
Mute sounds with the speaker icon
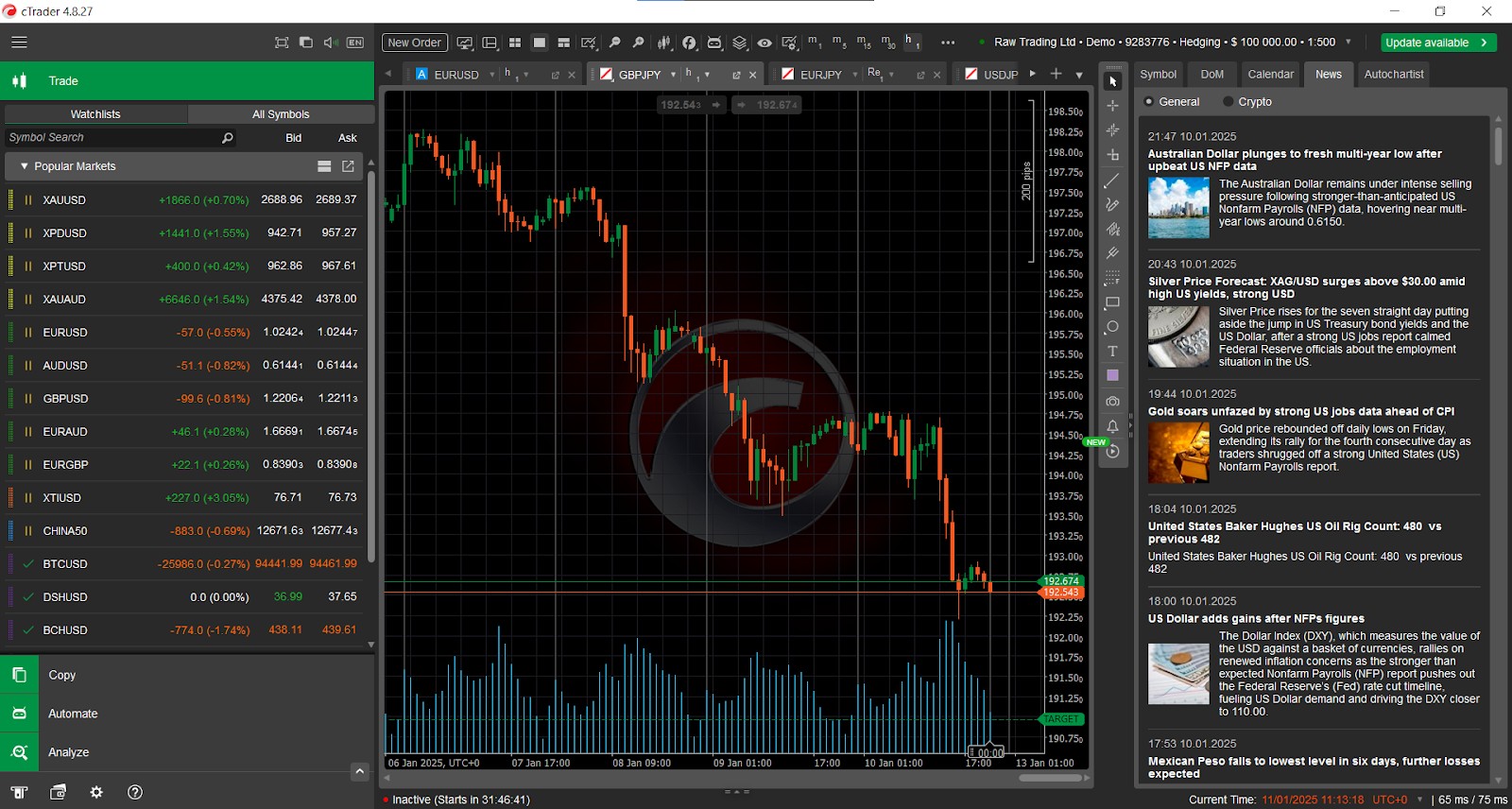pyautogui.click(x=331, y=43)
